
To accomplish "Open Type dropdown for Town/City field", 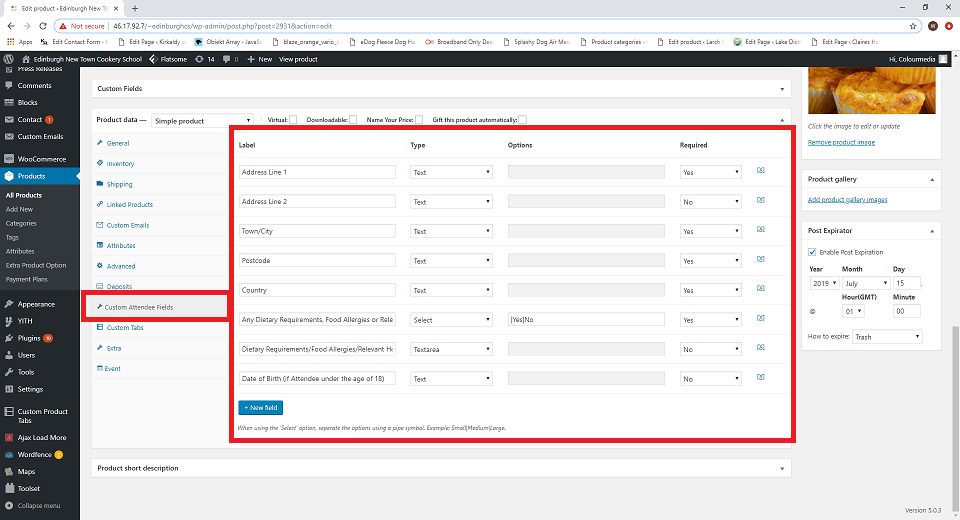I will point(452,231).
